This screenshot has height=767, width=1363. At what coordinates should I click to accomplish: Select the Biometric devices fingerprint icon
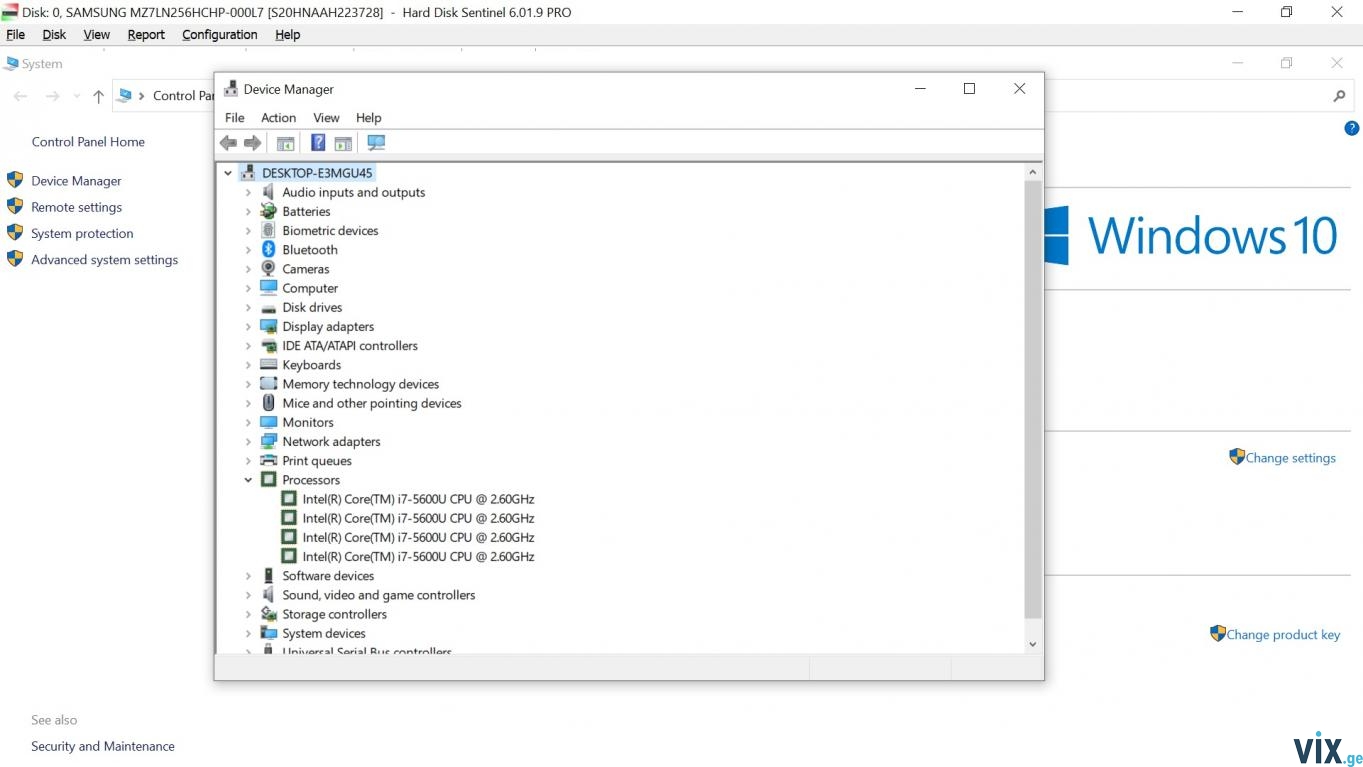(268, 230)
